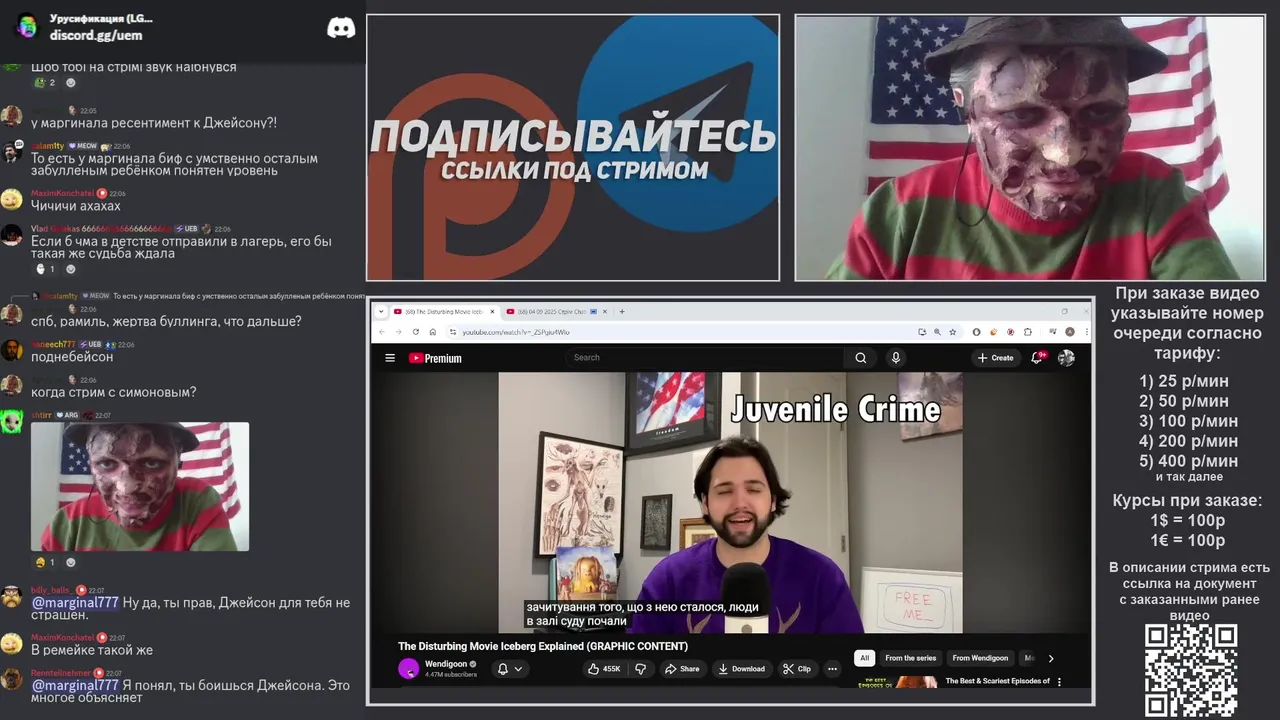The image size is (1280, 720).
Task: Select From Wendigoon chip
Action: tap(980, 658)
